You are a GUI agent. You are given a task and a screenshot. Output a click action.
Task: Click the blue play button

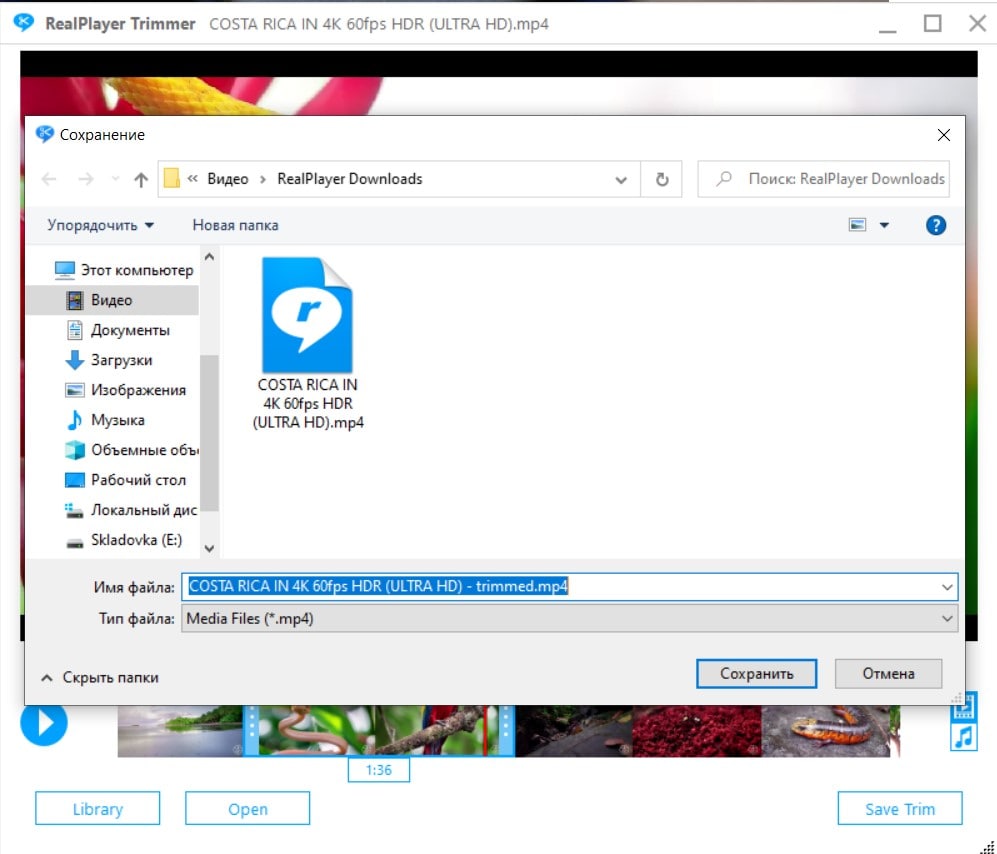(44, 723)
